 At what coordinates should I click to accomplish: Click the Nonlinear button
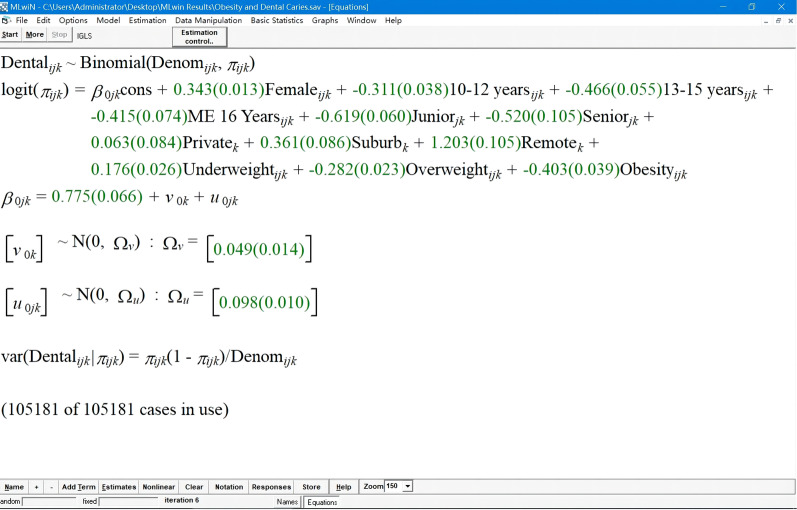coord(159,487)
